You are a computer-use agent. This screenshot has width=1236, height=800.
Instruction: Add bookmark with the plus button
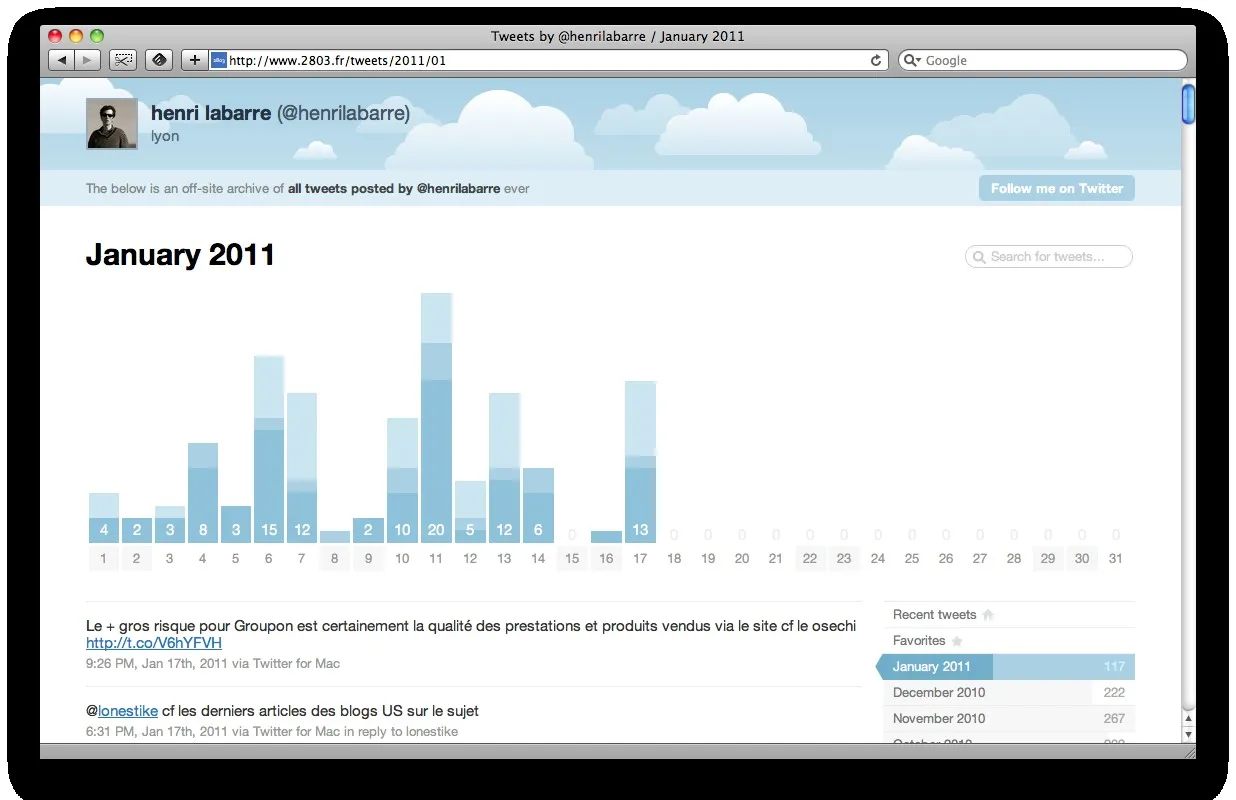pyautogui.click(x=195, y=60)
